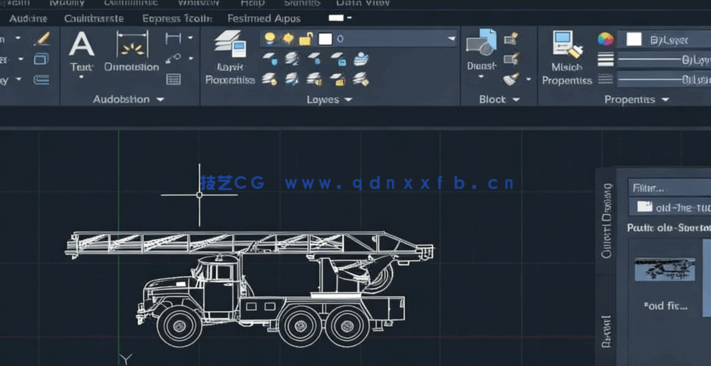Open the leader flyout arrow

190,59
